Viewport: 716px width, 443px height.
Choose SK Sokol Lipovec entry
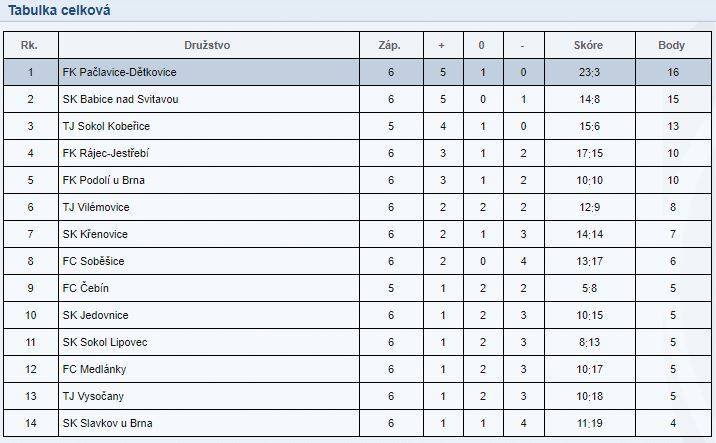pos(105,342)
